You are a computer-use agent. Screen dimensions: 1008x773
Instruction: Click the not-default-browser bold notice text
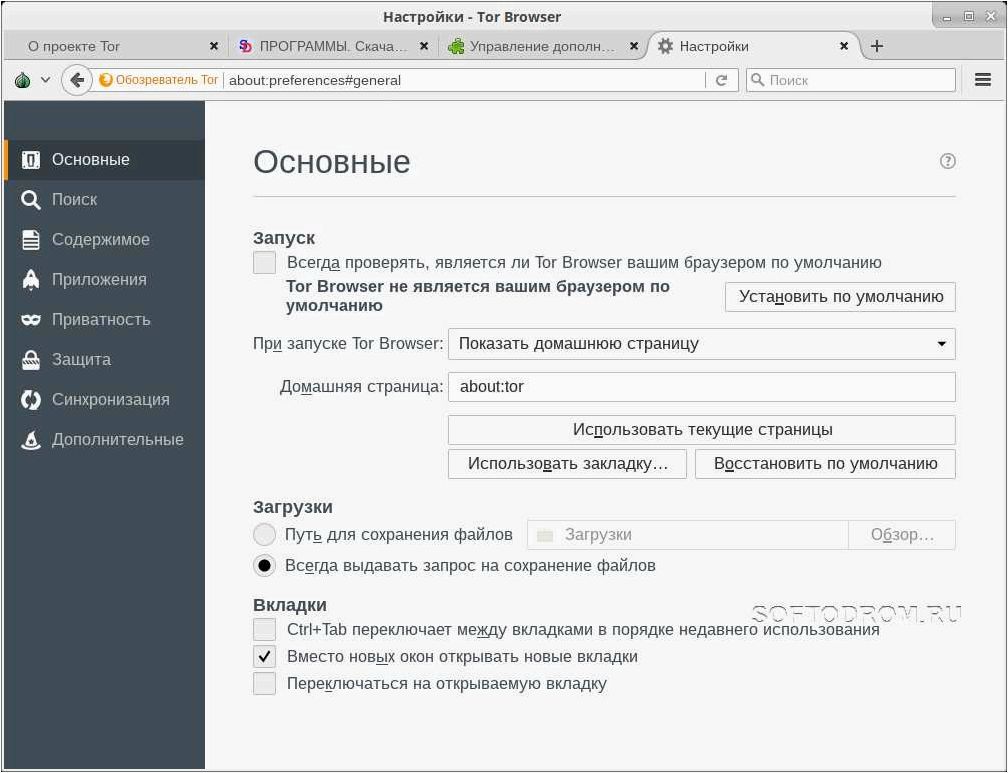[478, 296]
